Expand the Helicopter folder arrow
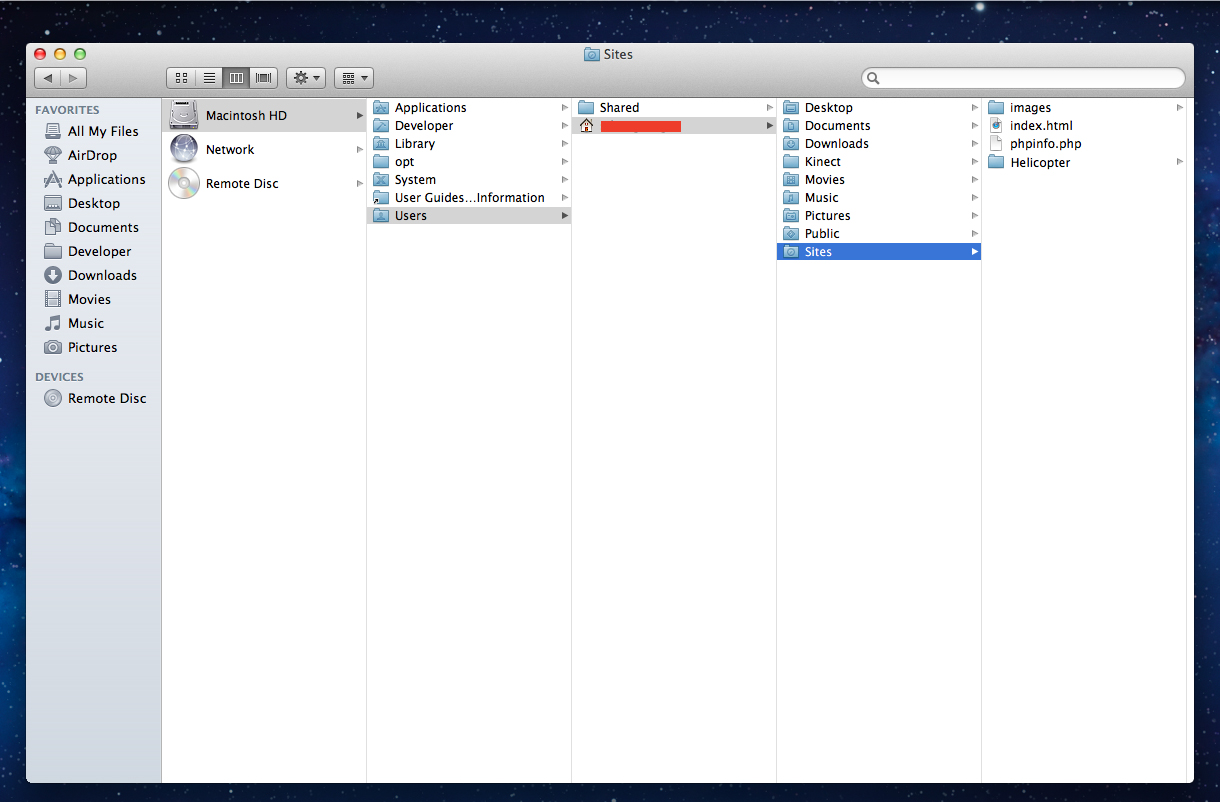The width and height of the screenshot is (1220, 802). coord(1179,162)
